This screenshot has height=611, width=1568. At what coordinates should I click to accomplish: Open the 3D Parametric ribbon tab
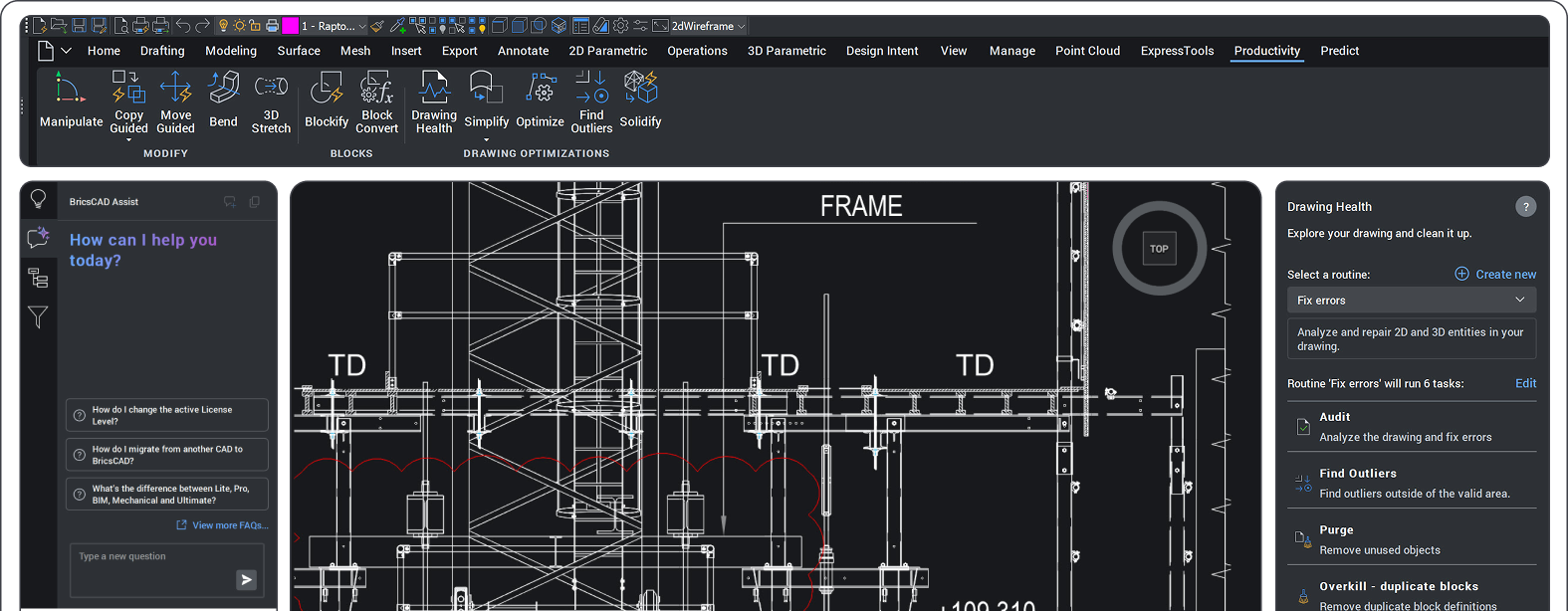[786, 51]
